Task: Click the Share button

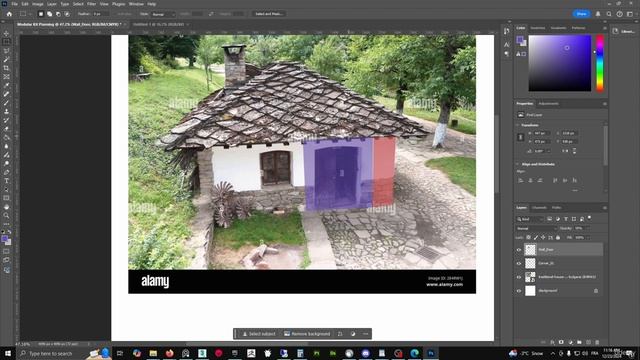Action: [x=581, y=14]
